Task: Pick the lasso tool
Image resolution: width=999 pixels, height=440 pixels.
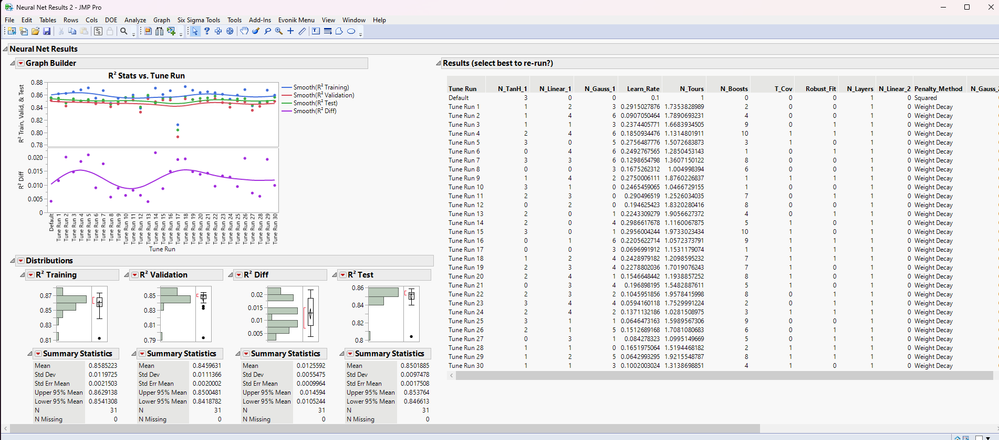Action: [x=267, y=32]
